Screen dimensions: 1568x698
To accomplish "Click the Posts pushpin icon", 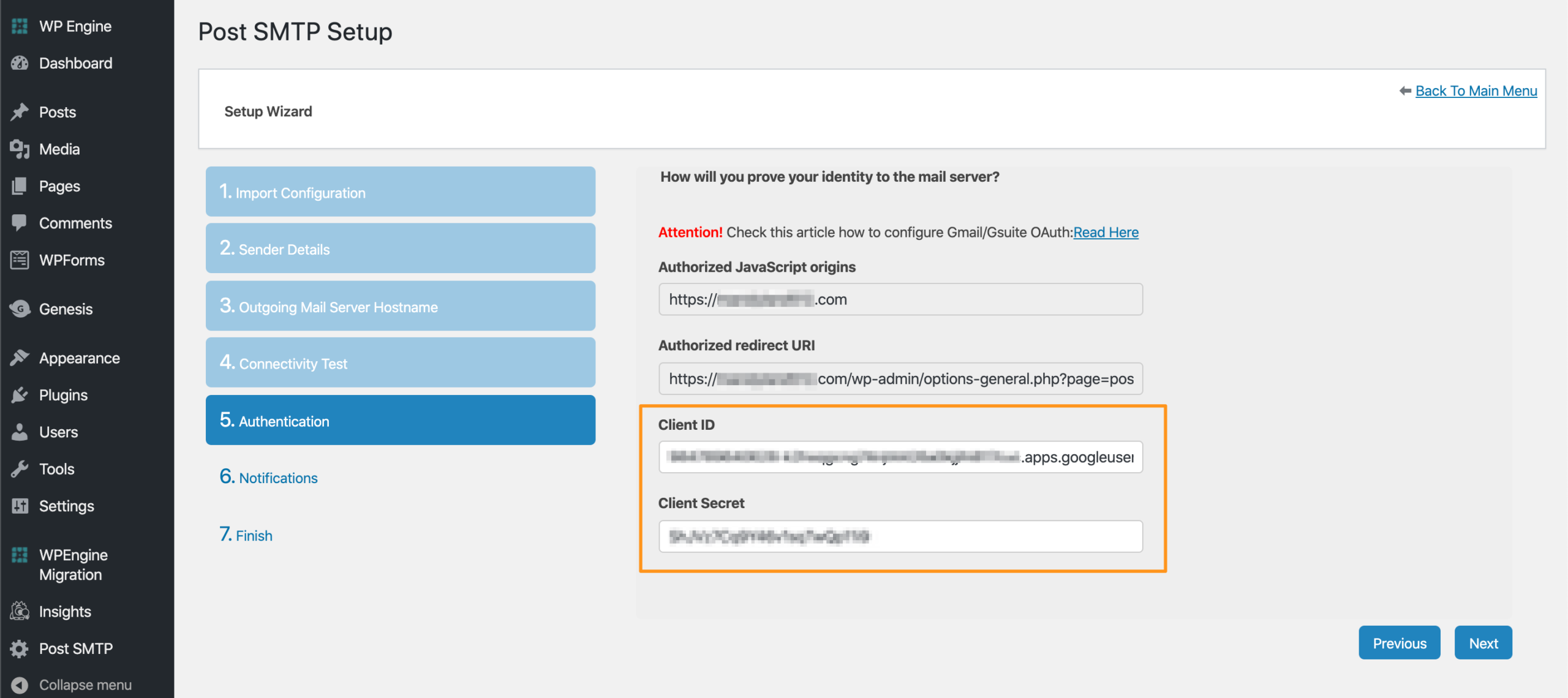I will [x=20, y=112].
